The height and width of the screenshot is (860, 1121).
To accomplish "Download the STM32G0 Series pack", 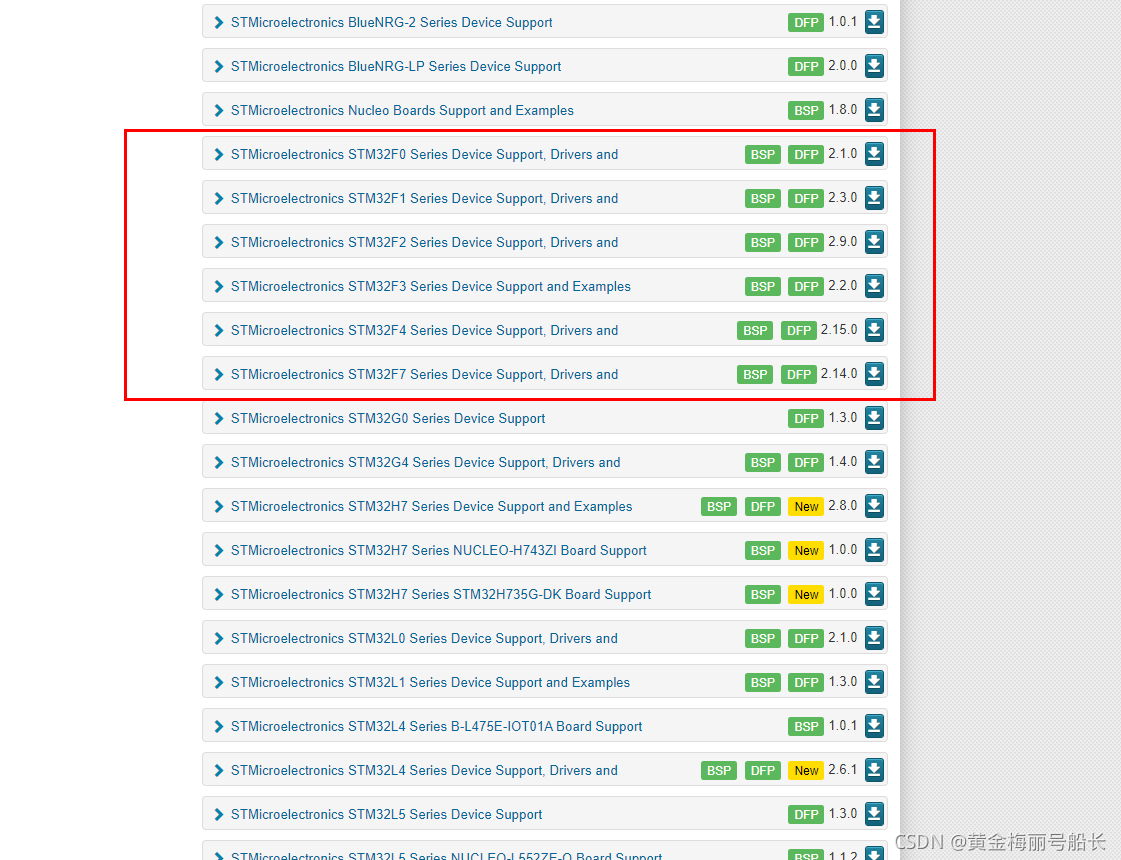I will (874, 417).
